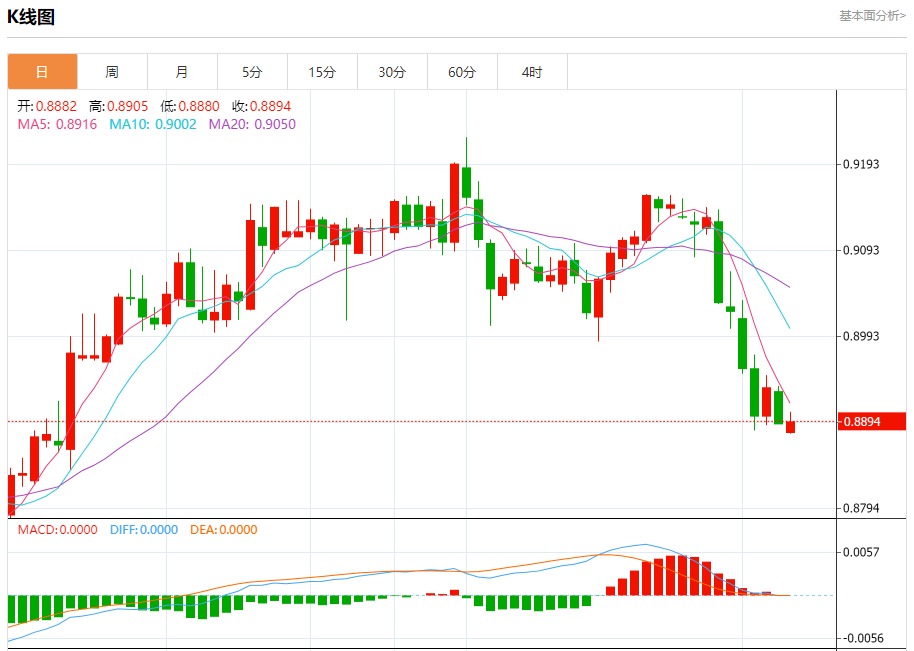Screen dimensions: 914x651
Task: Open the 15分 interval tab
Action: click(x=322, y=72)
